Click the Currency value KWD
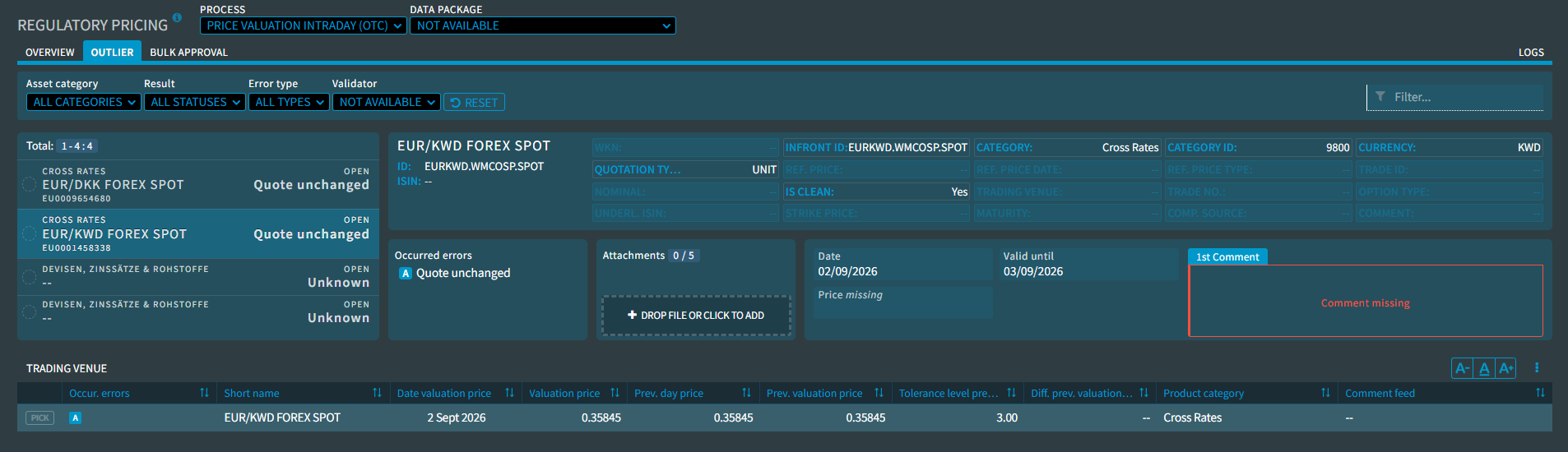This screenshot has height=452, width=1568. tap(1529, 147)
